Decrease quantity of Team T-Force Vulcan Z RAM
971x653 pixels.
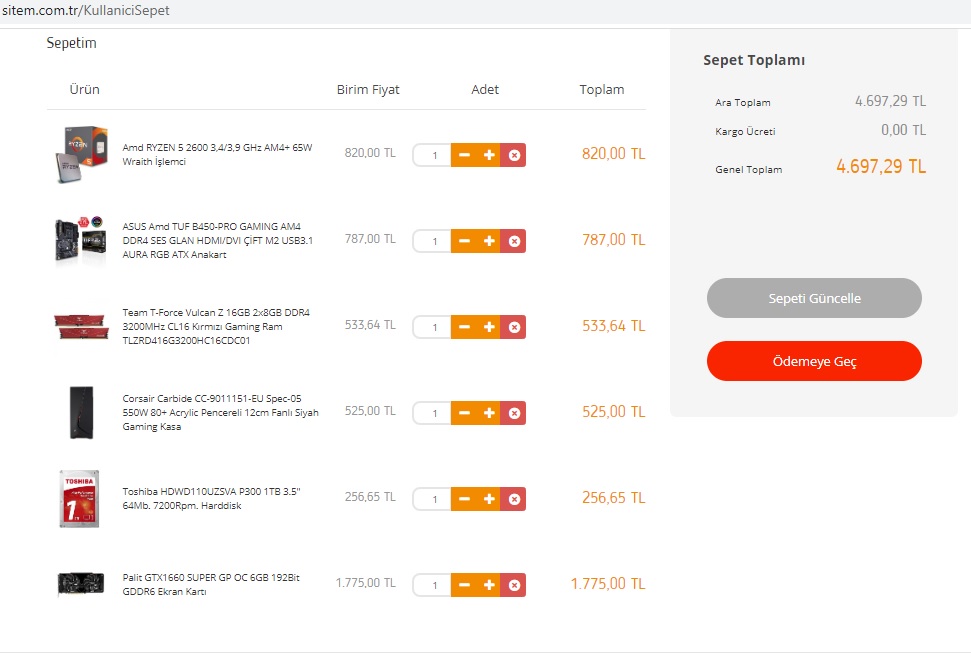[464, 327]
